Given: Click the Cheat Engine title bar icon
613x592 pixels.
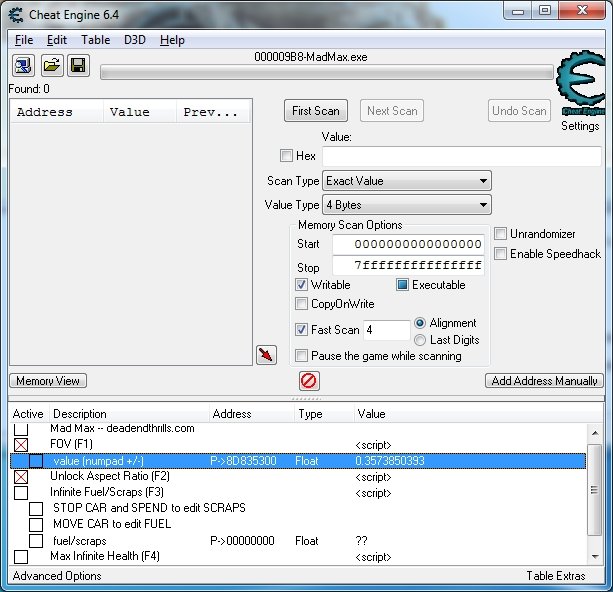Looking at the screenshot, I should 16,15.
